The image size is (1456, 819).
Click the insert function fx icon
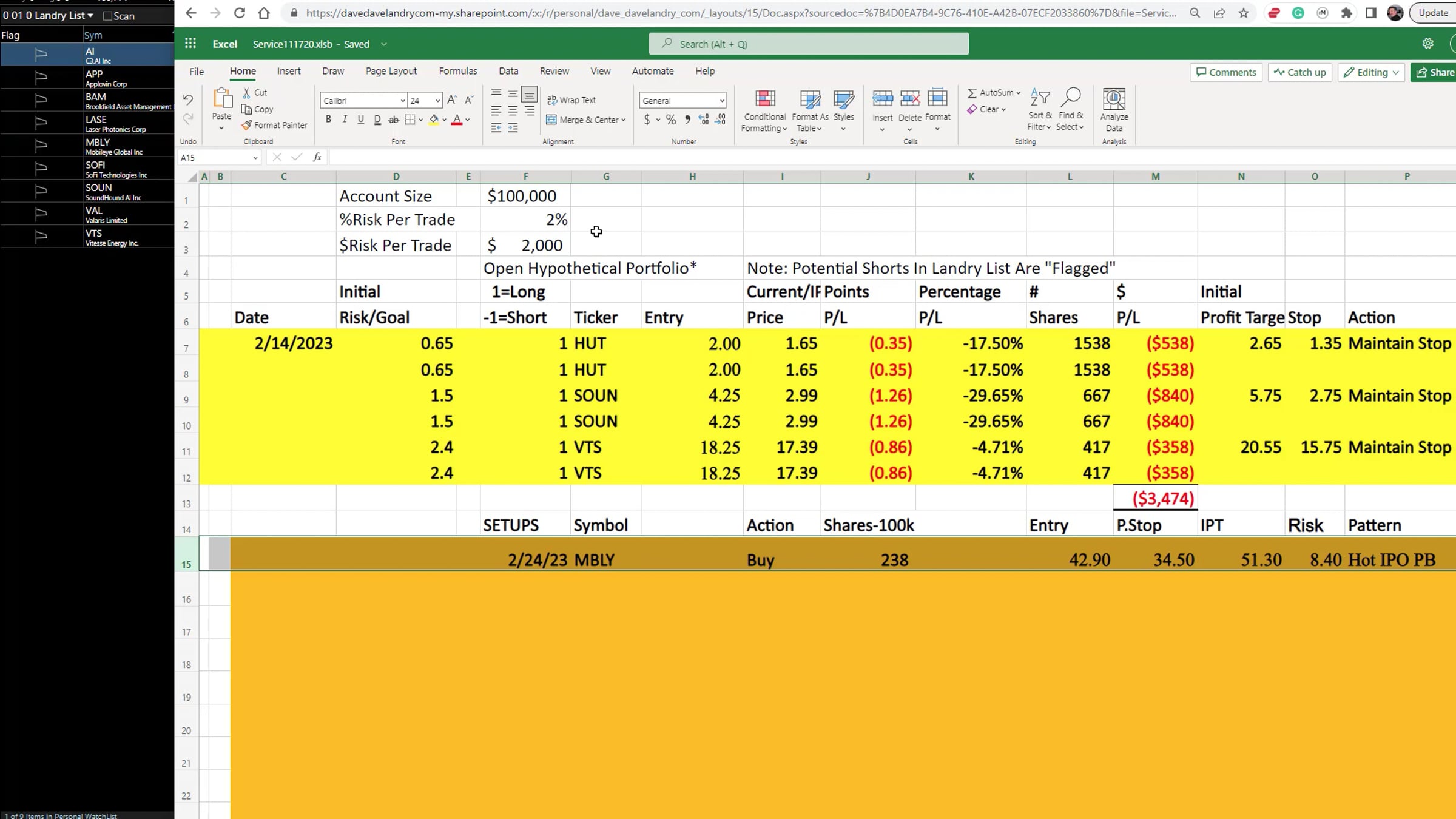(x=317, y=158)
